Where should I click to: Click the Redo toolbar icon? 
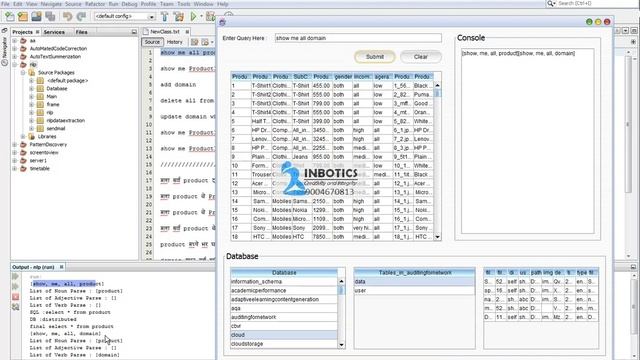point(81,16)
